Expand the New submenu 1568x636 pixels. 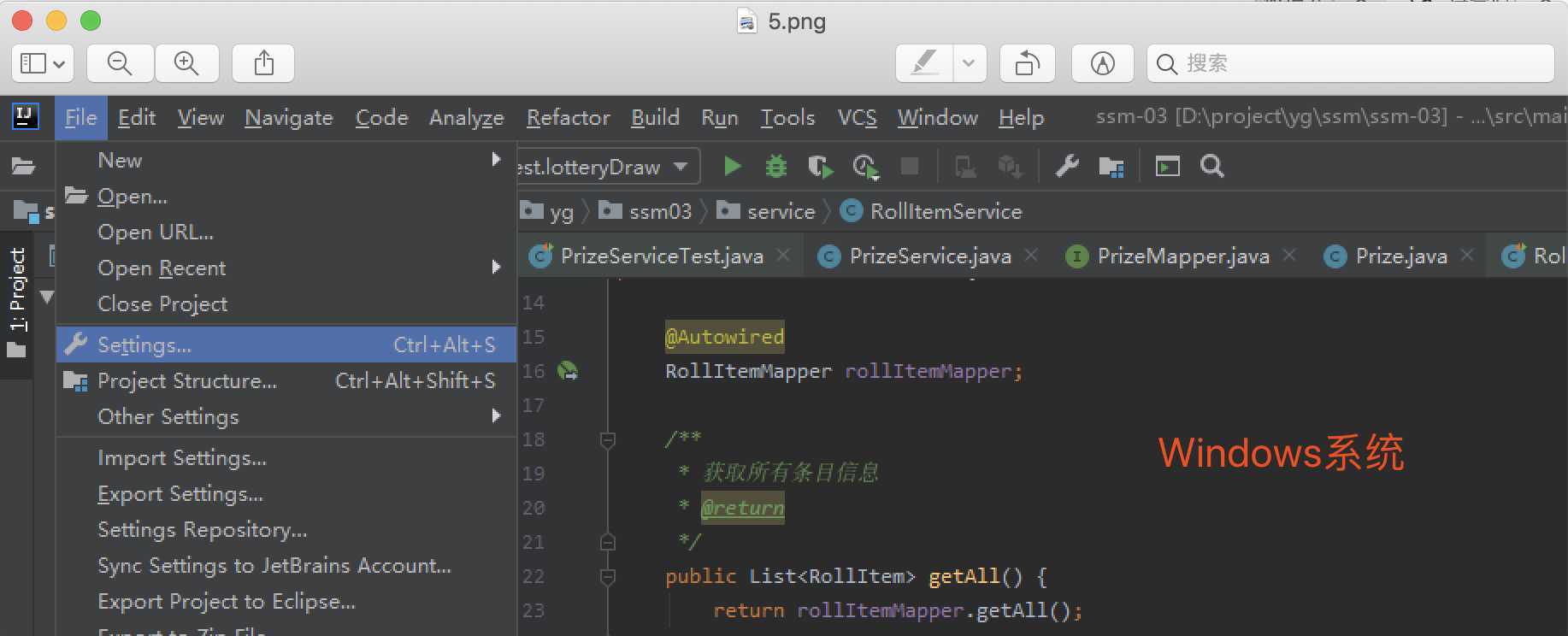coord(286,161)
